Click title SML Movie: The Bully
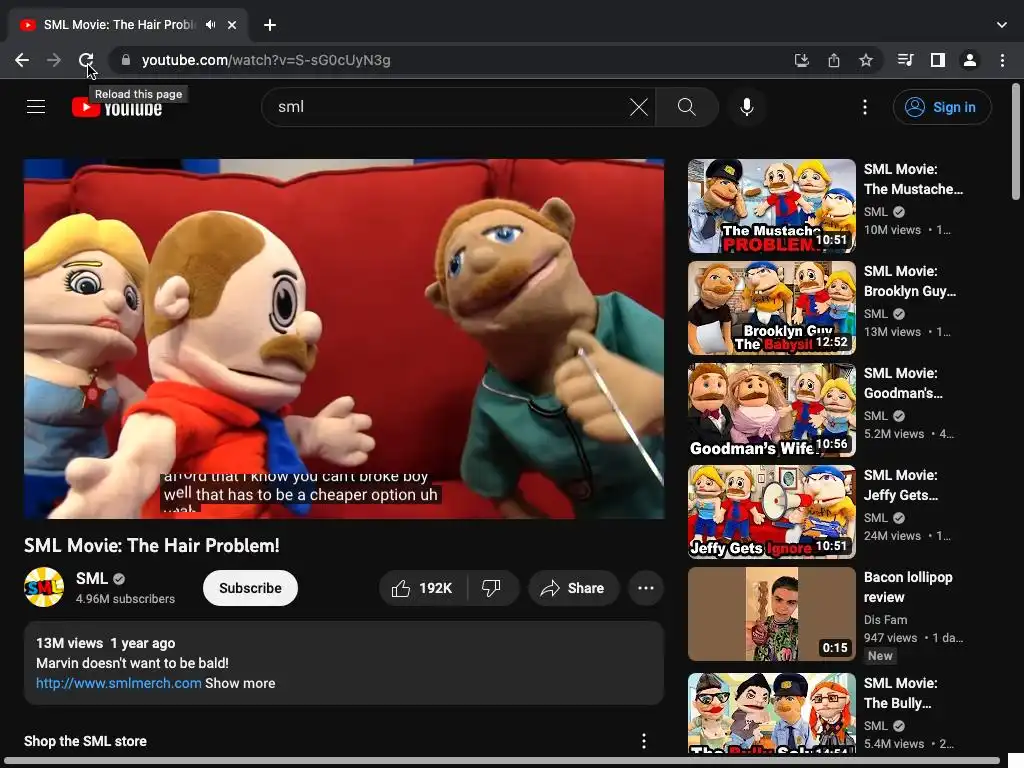Screen dimensions: 1024x768 tap(900, 693)
